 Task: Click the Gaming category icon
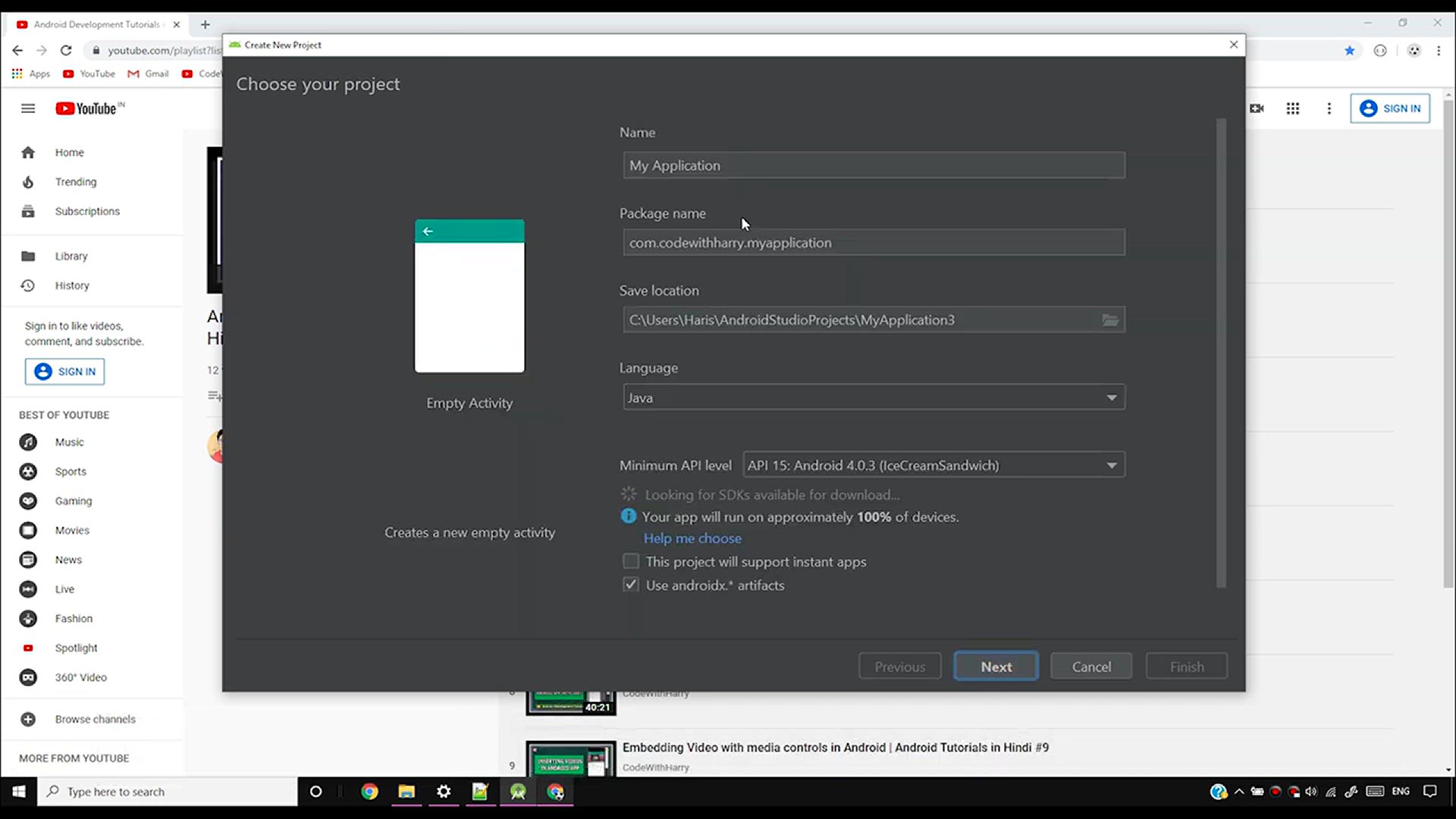28,501
